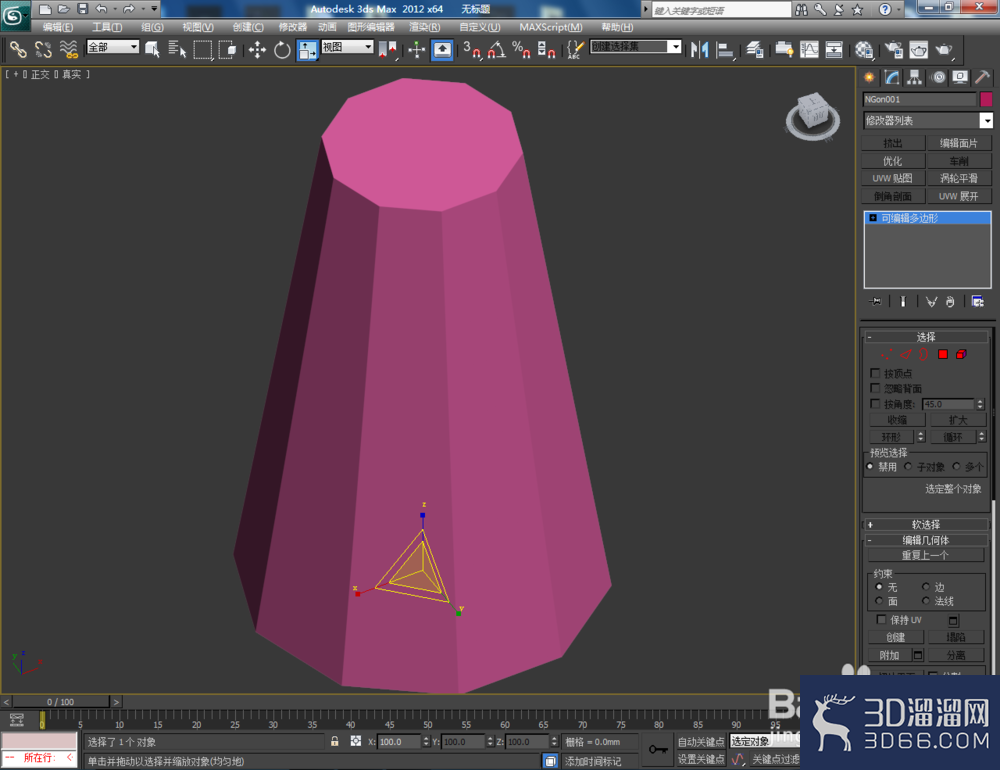This screenshot has width=1000, height=770.
Task: Choose the 法线 constraint radio button
Action: point(925,601)
